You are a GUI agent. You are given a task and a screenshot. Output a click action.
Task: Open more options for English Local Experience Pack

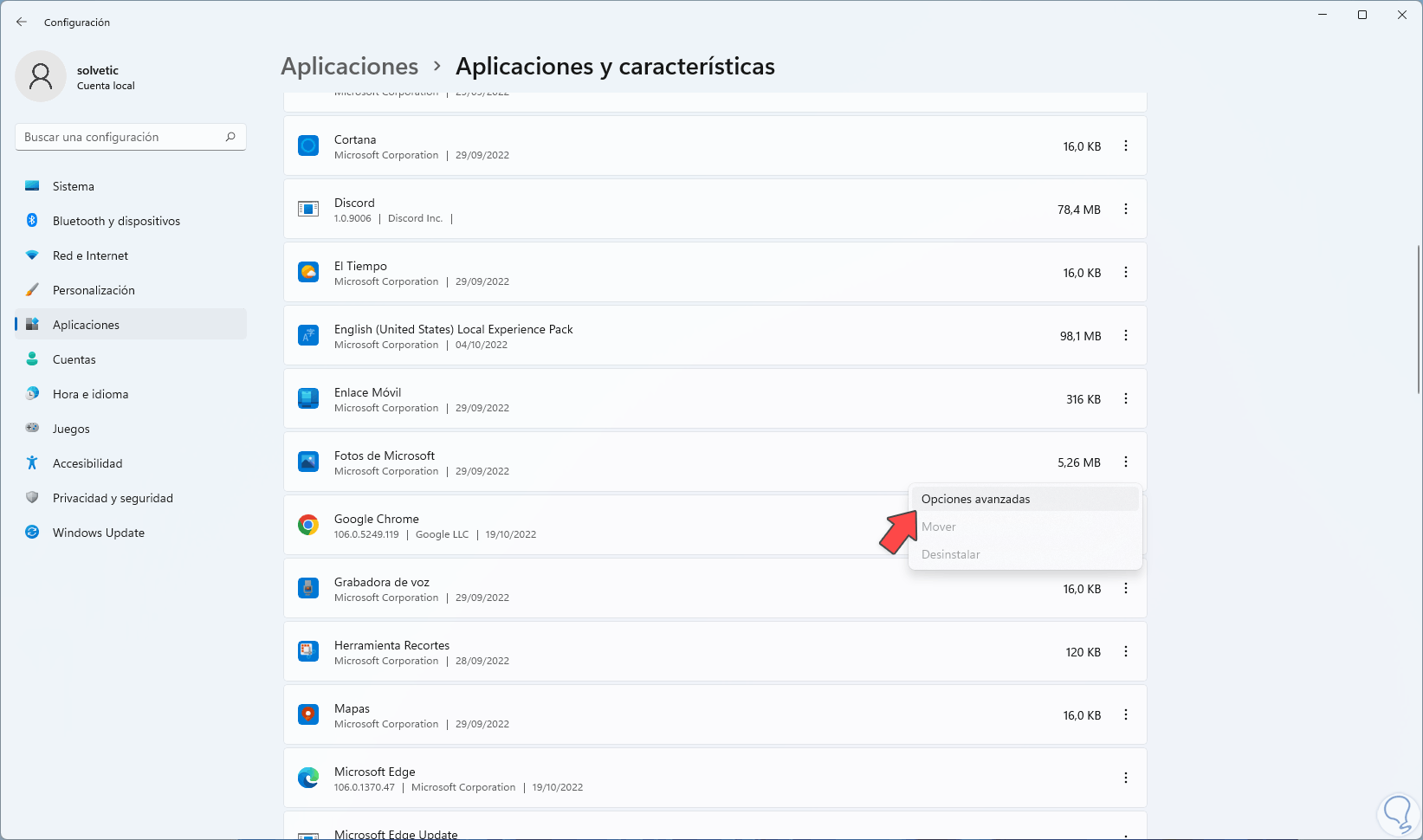pos(1126,335)
